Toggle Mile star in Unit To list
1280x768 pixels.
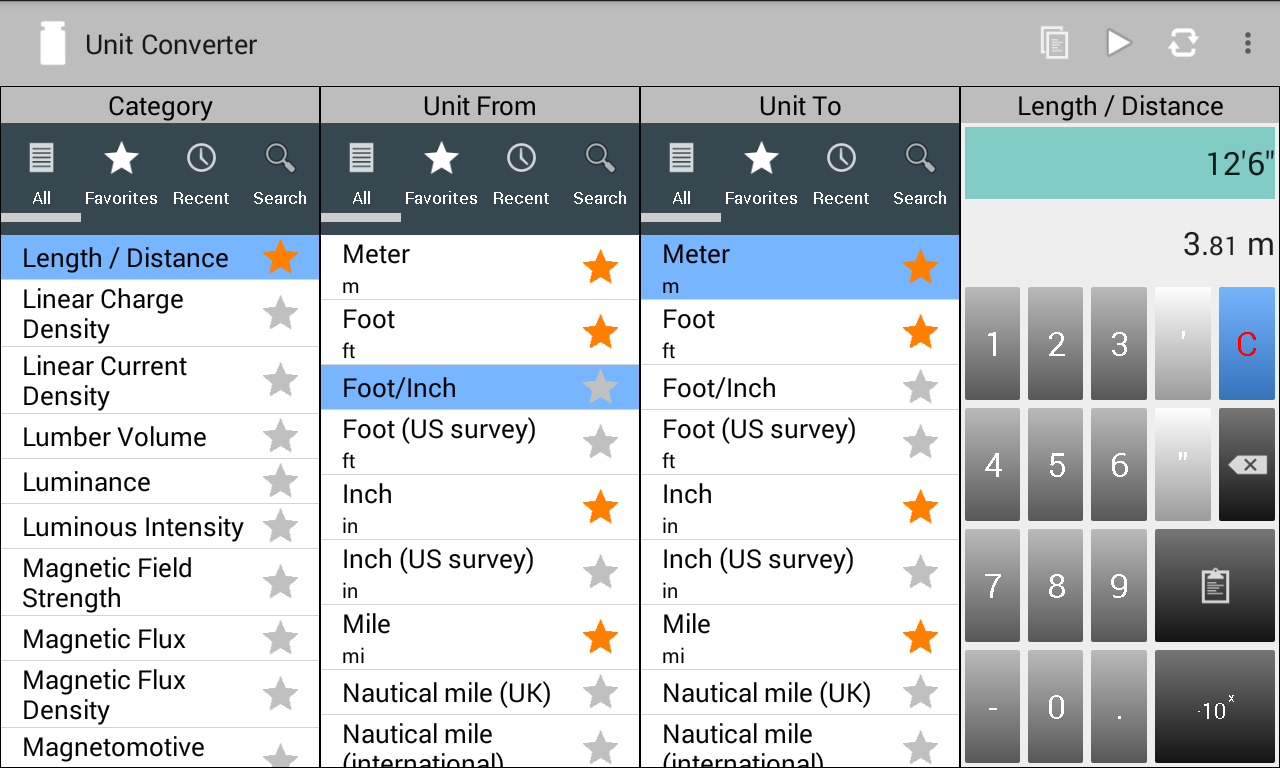(920, 637)
